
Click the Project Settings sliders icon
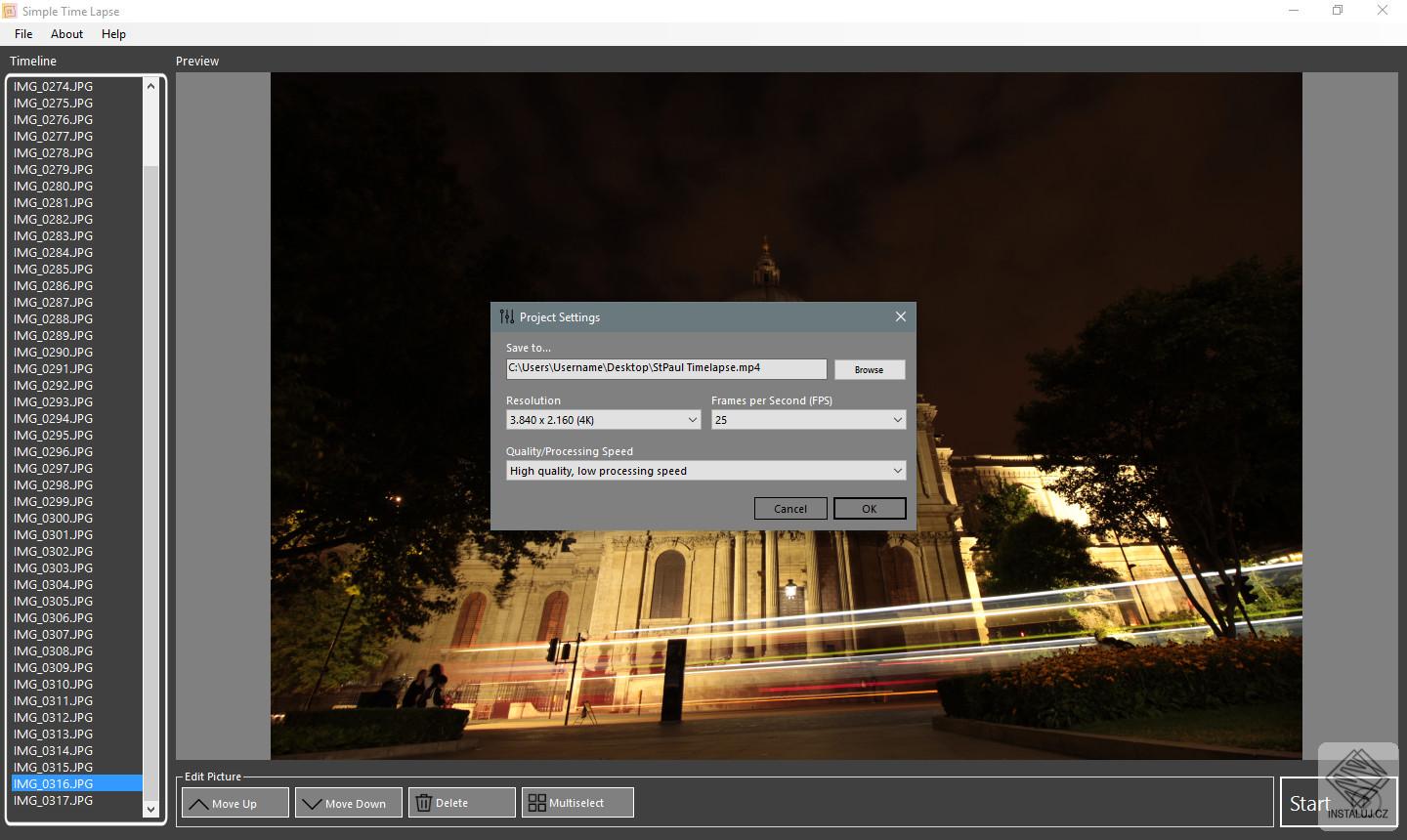[x=506, y=316]
